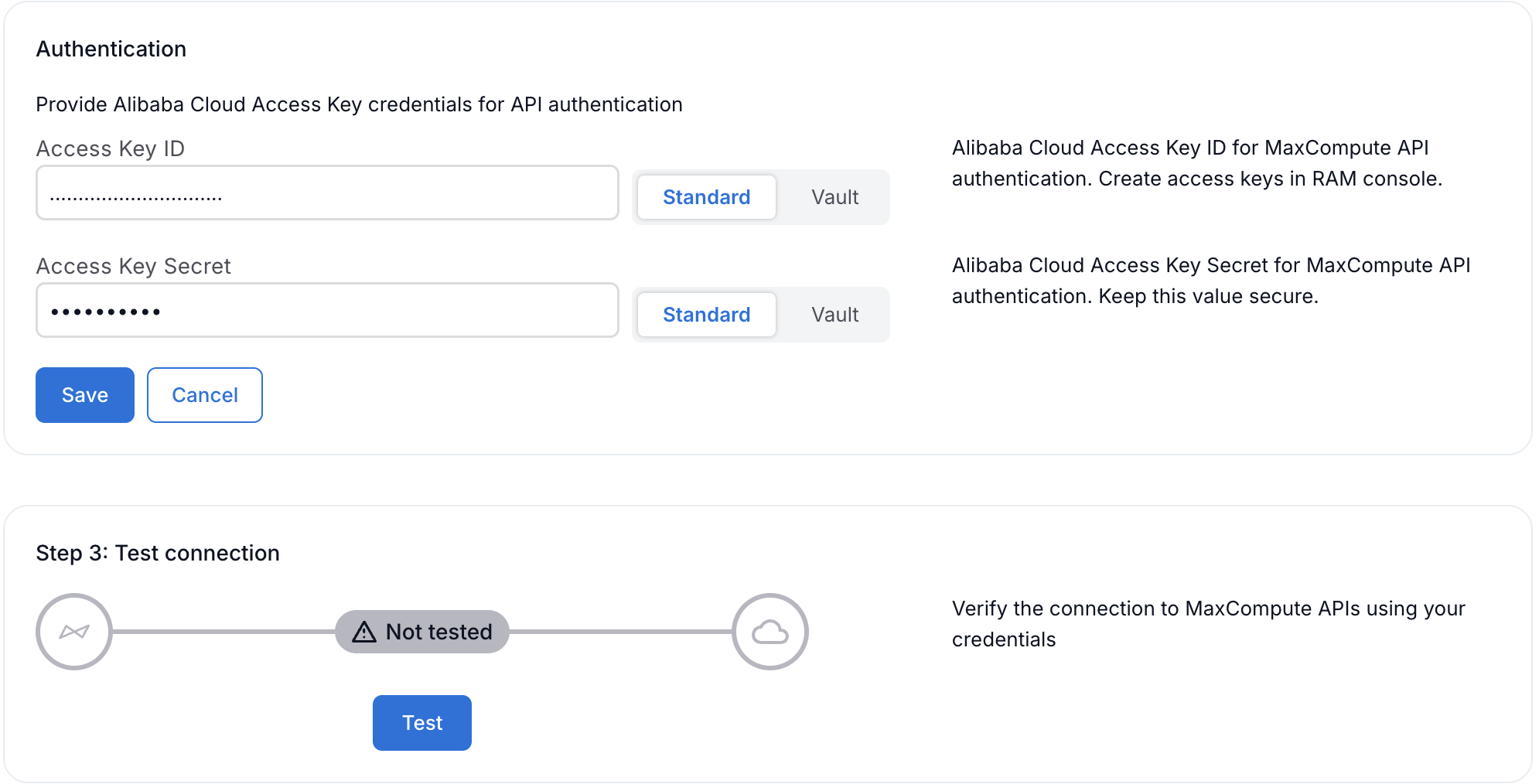Screen dimensions: 1539x784
Task: Select Standard mode for Access Key ID
Action: 706,197
